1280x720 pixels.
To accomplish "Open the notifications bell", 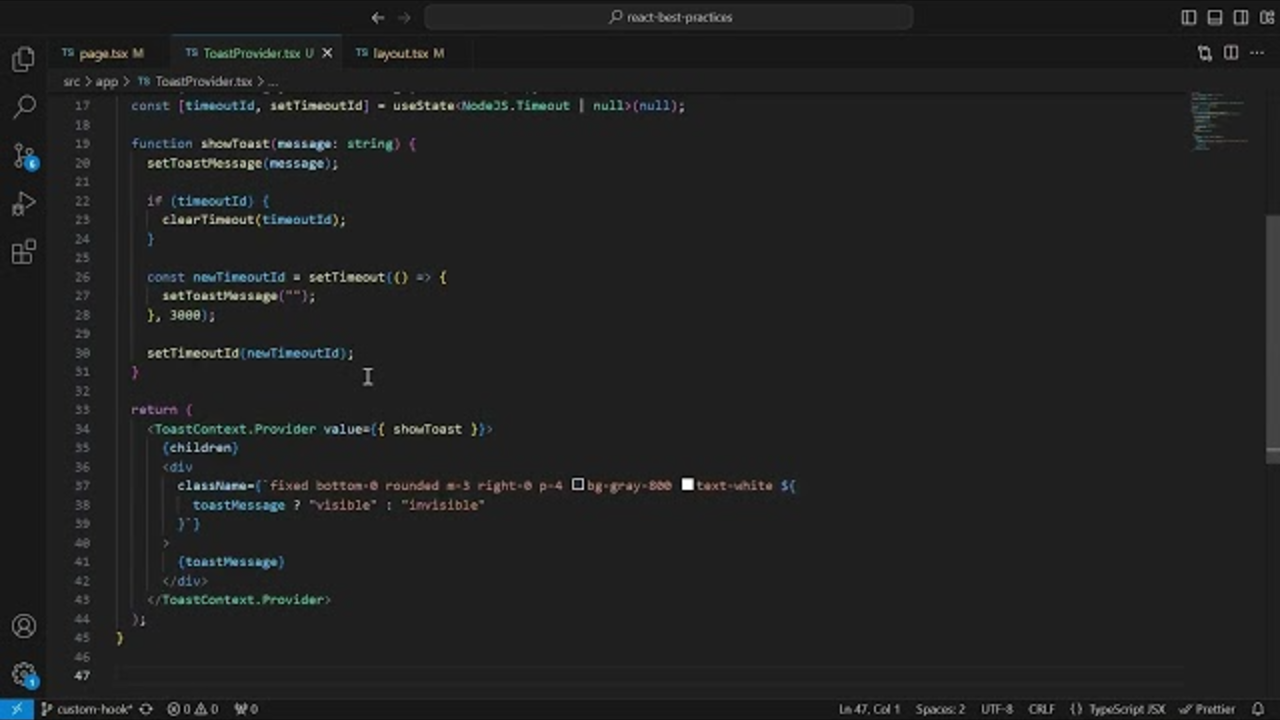I will click(1258, 709).
